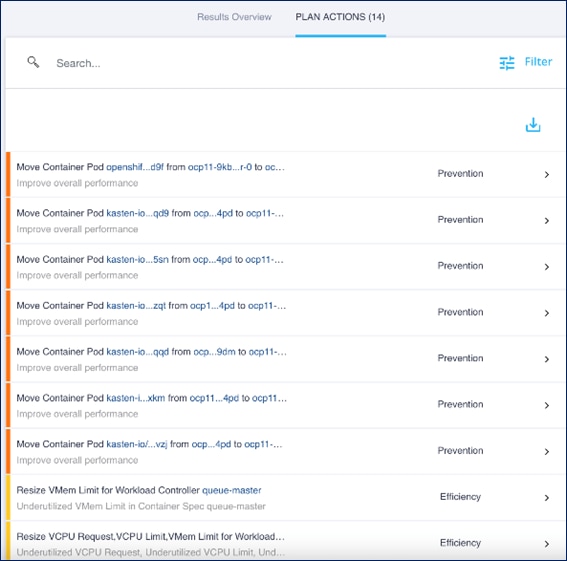Switch to Results Overview tab
This screenshot has height=561, width=567.
pyautogui.click(x=234, y=17)
